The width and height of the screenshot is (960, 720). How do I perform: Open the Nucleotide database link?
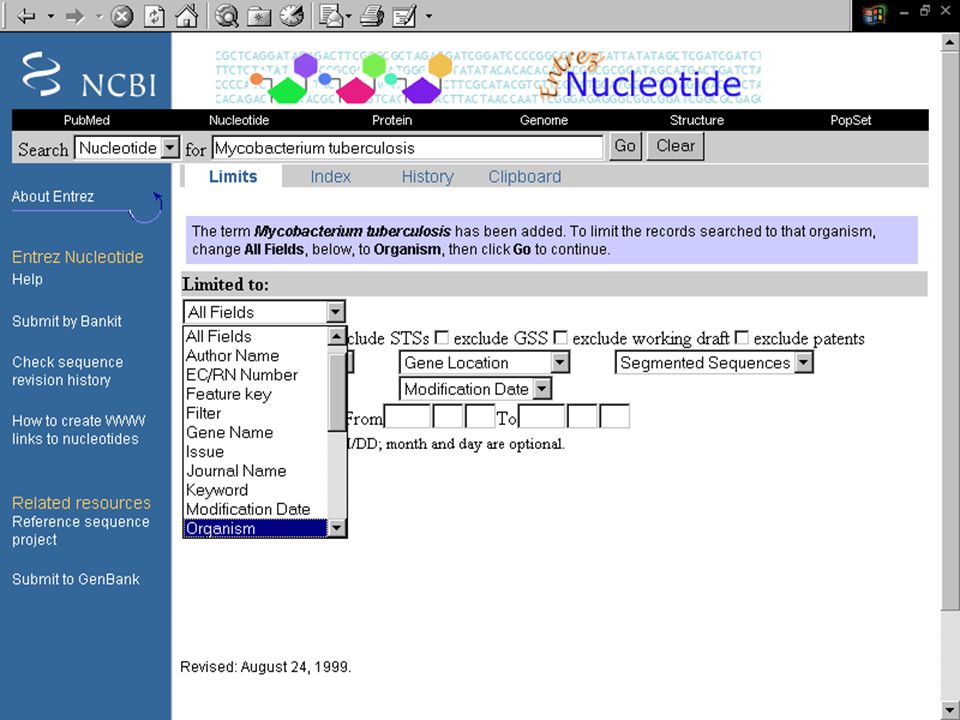point(239,120)
